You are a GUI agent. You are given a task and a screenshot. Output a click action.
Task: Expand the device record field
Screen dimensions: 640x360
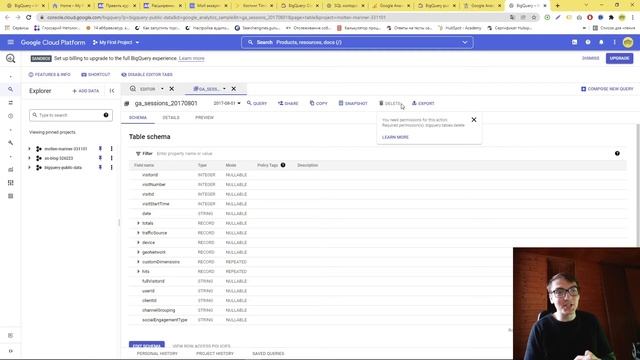tap(138, 242)
